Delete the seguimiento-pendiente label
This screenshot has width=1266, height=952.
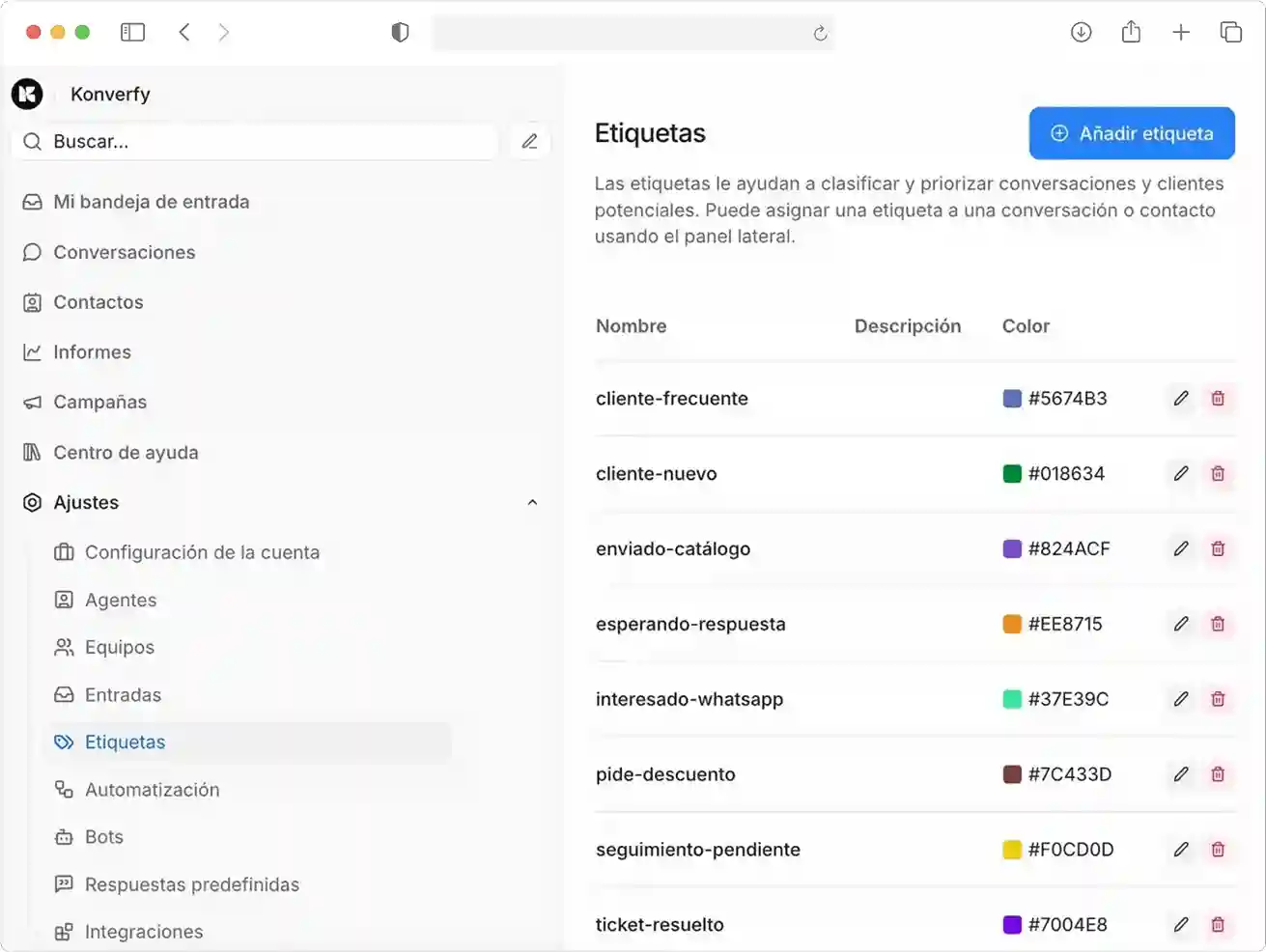pyautogui.click(x=1218, y=850)
